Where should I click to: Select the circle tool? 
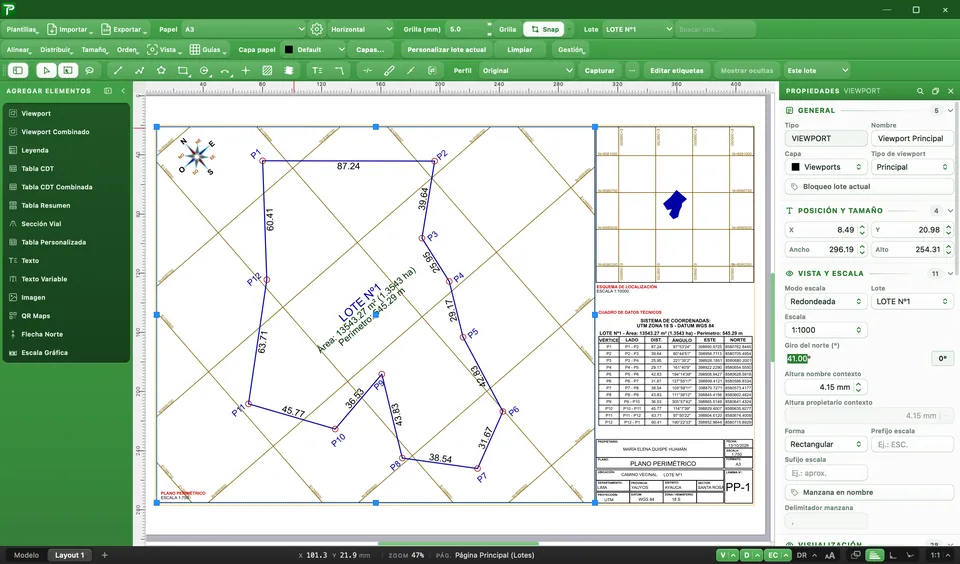(x=204, y=70)
